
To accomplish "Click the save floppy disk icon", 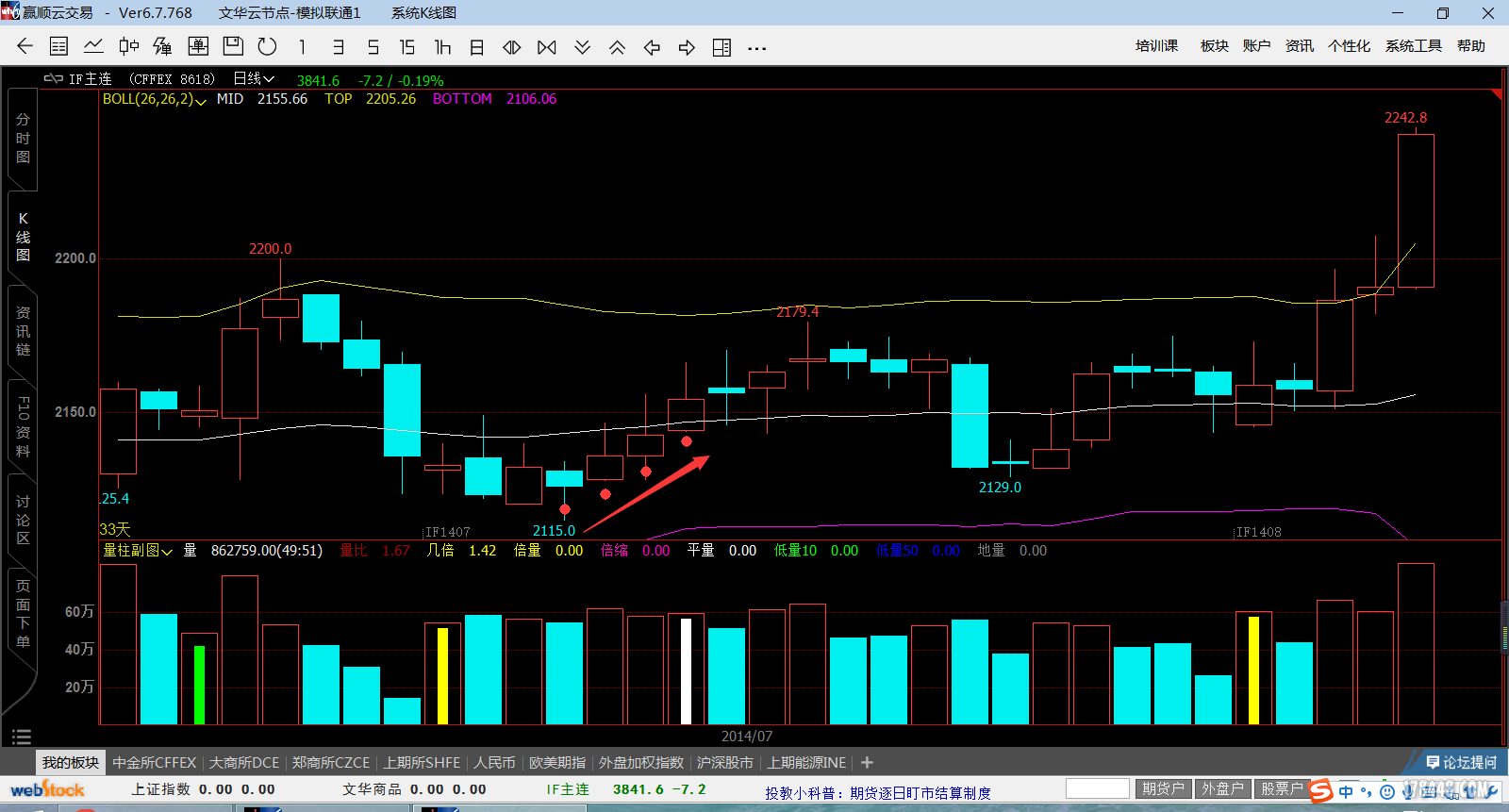I will 233,46.
